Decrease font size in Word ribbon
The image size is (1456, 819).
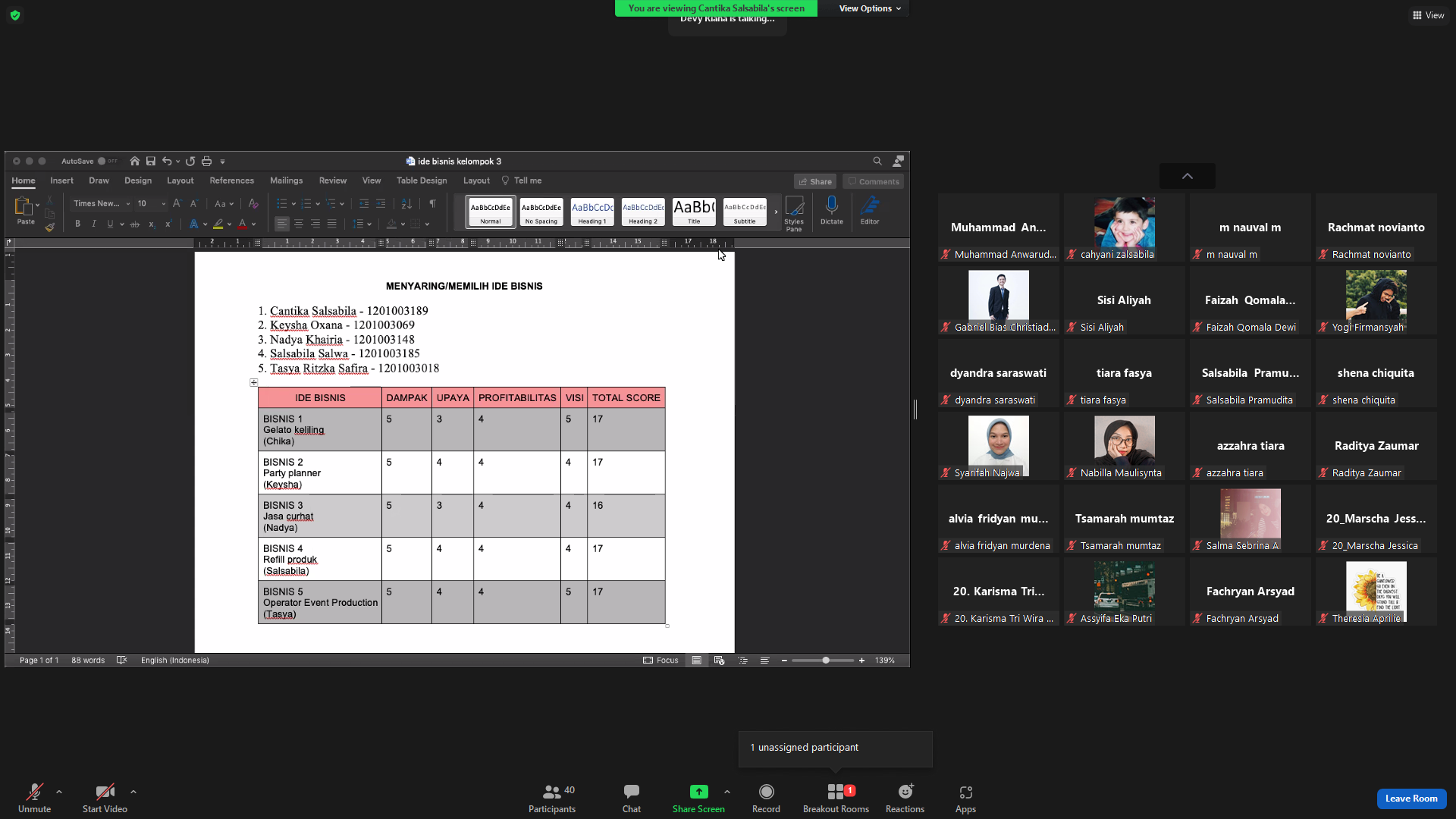pyautogui.click(x=193, y=203)
